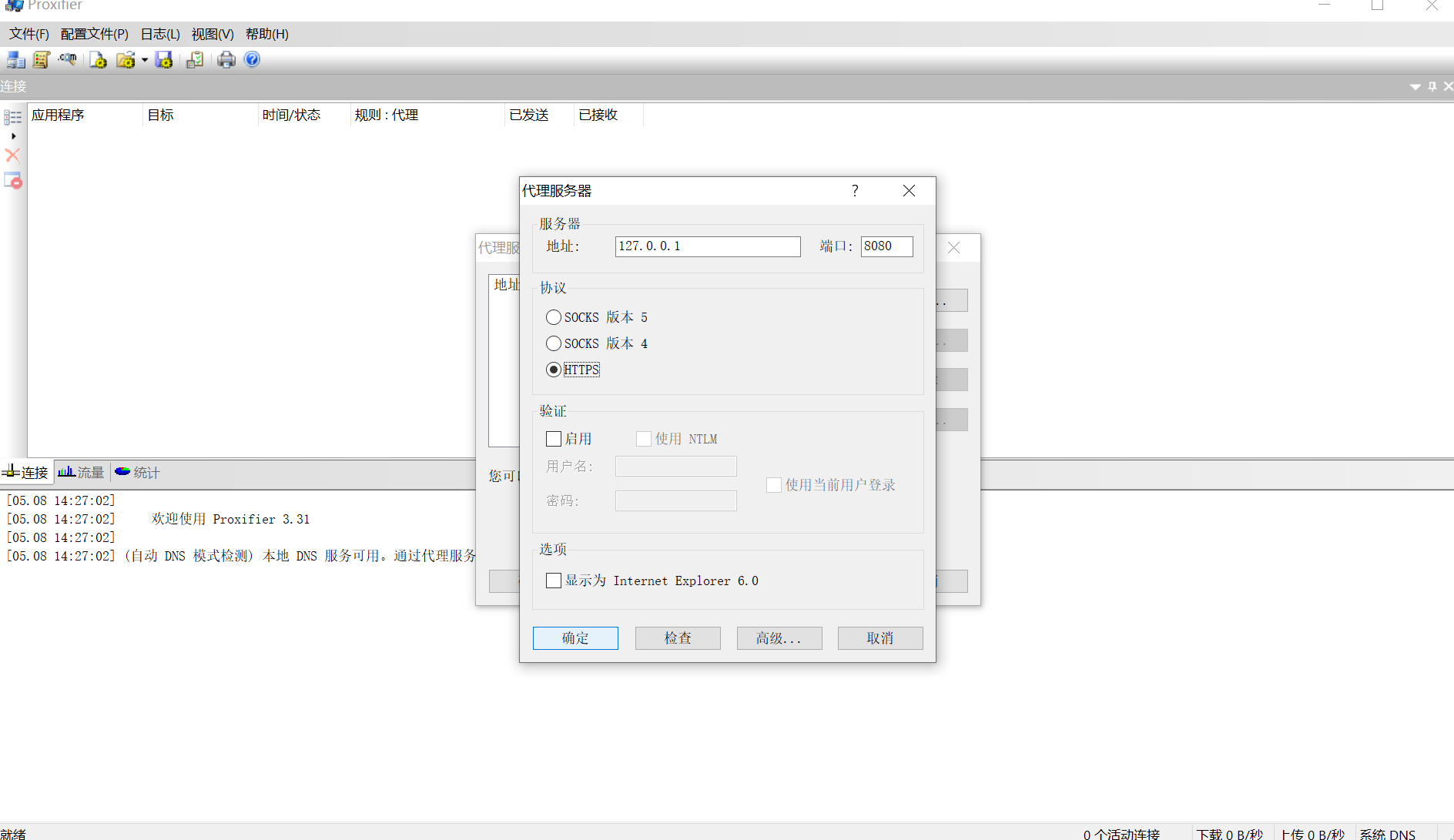Click the Print toolbar icon

pyautogui.click(x=226, y=59)
